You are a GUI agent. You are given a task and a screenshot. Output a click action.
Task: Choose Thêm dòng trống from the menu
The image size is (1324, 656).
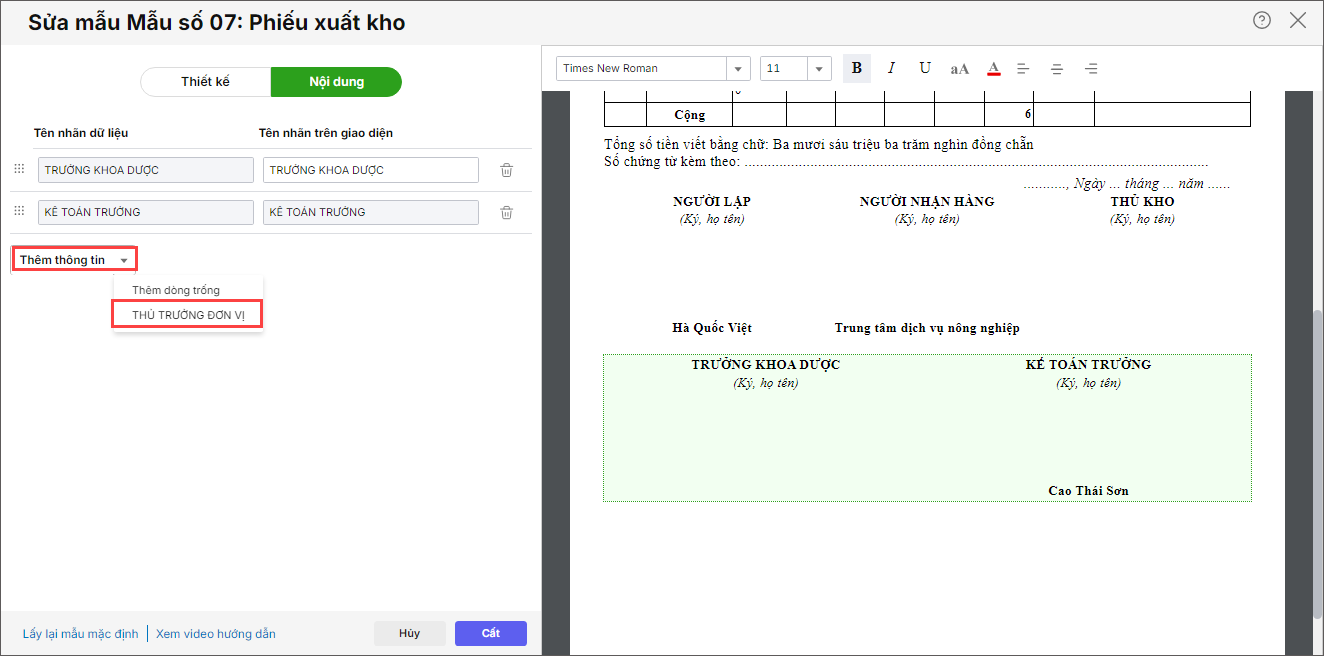pyautogui.click(x=176, y=290)
